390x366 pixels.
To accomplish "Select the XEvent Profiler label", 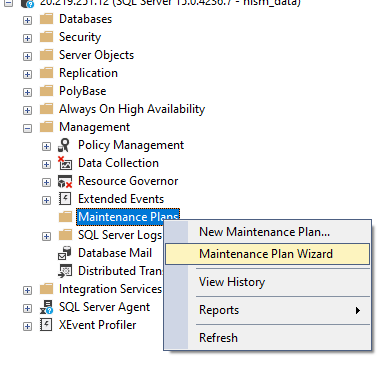I will point(98,325).
